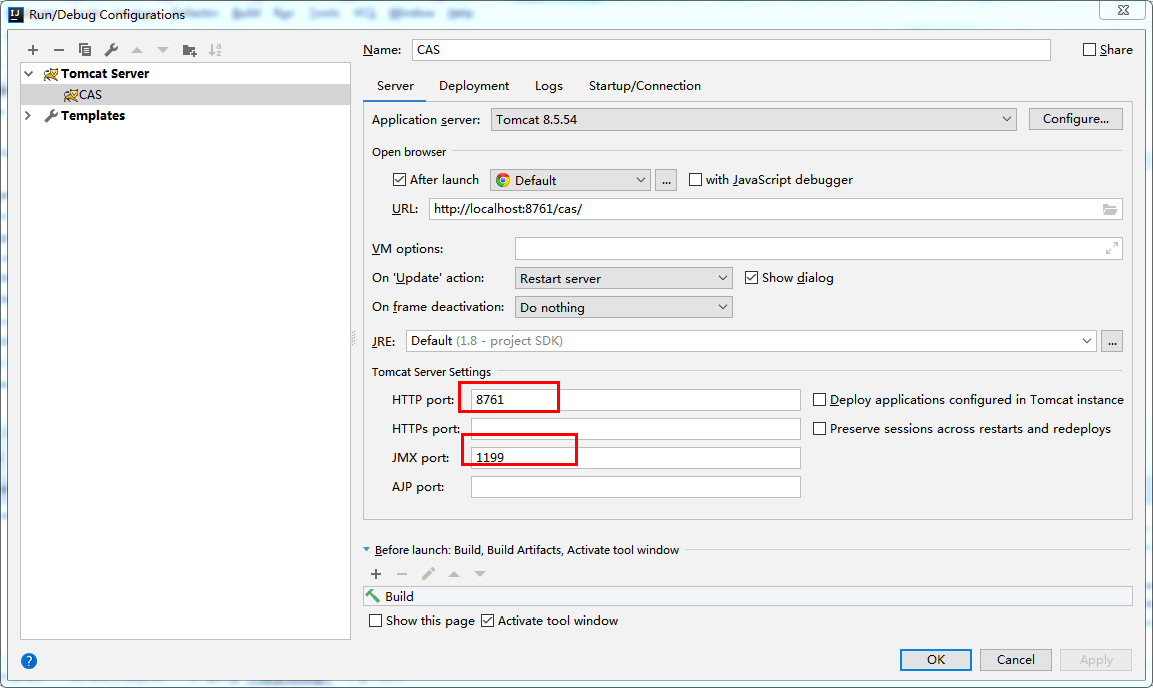Move configuration up in list
The height and width of the screenshot is (688, 1153).
(x=137, y=50)
